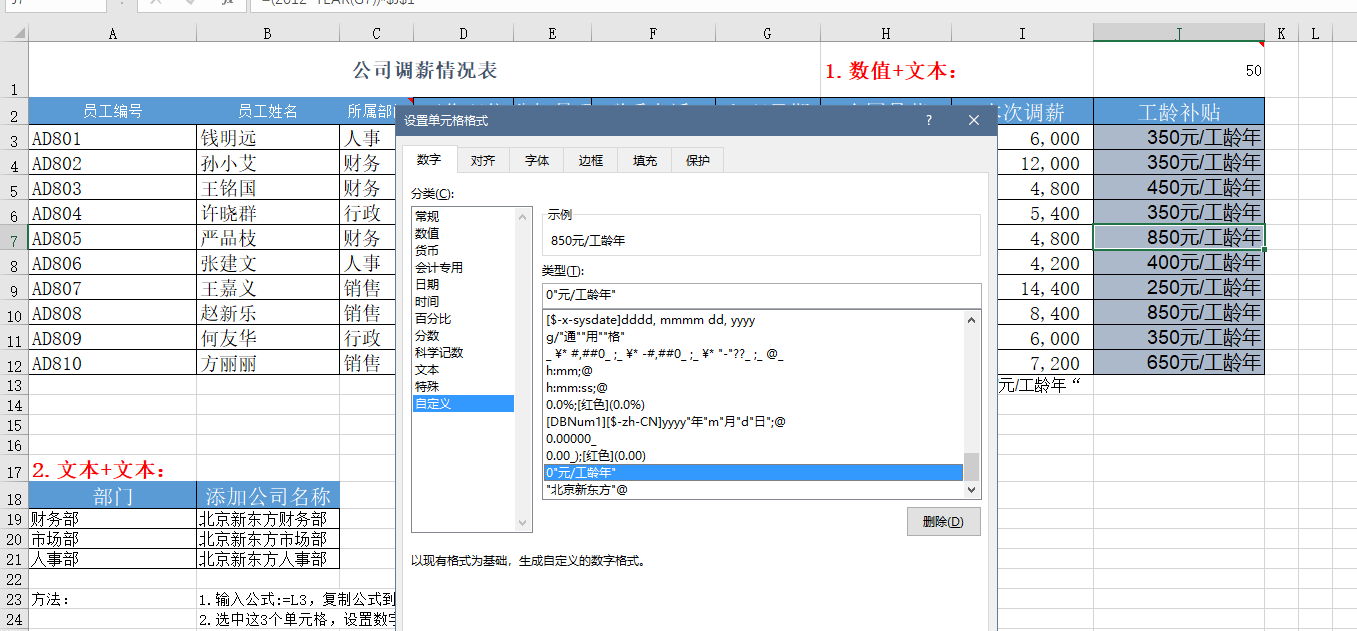Select format 0.00000_
This screenshot has height=631, width=1357.
(753, 438)
